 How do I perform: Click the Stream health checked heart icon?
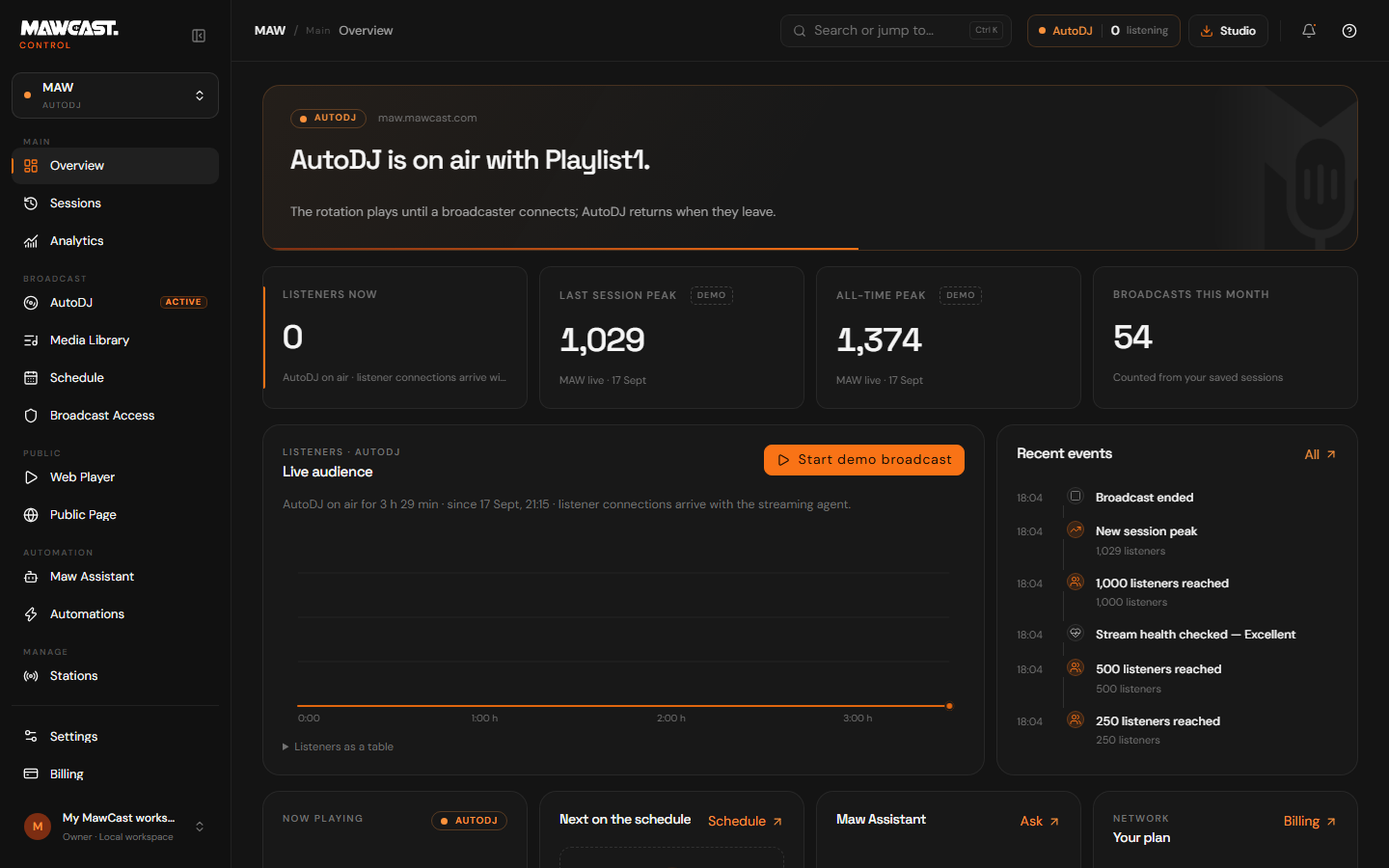coord(1076,634)
